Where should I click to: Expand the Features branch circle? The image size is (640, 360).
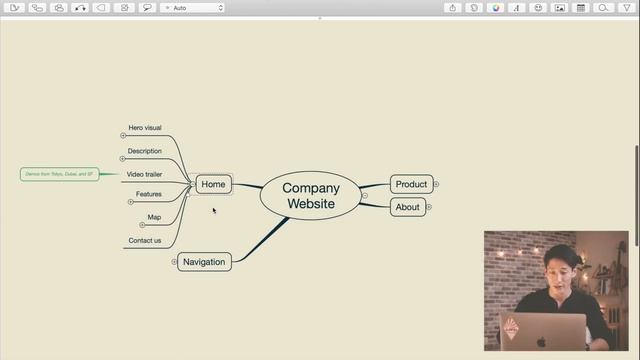(x=131, y=202)
